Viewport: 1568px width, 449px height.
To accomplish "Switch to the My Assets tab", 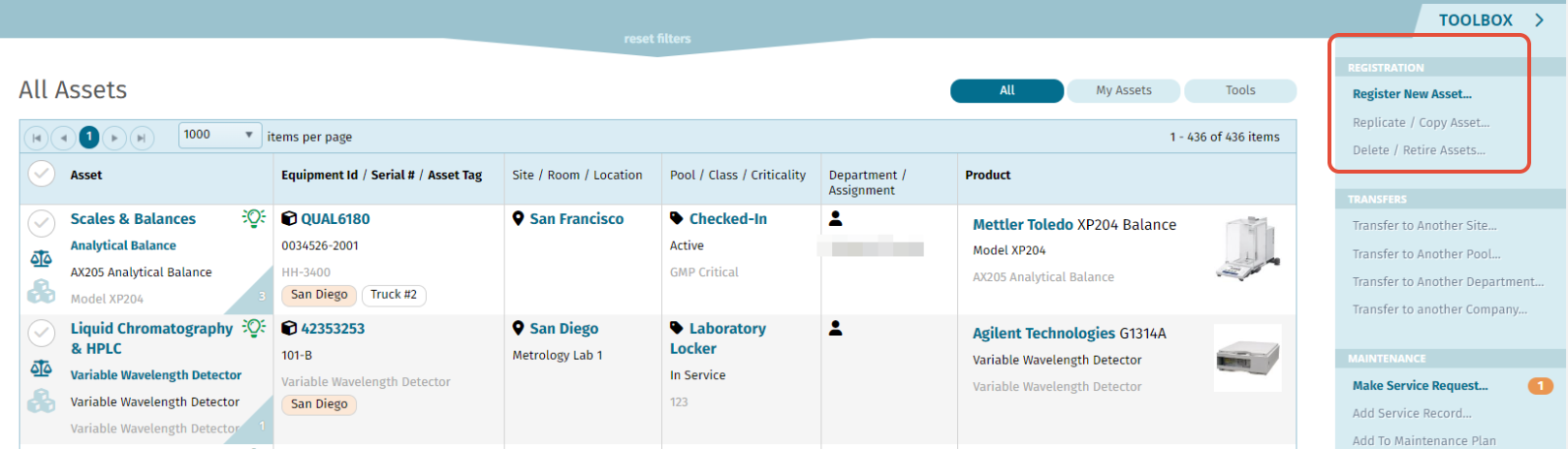I will click(1124, 90).
